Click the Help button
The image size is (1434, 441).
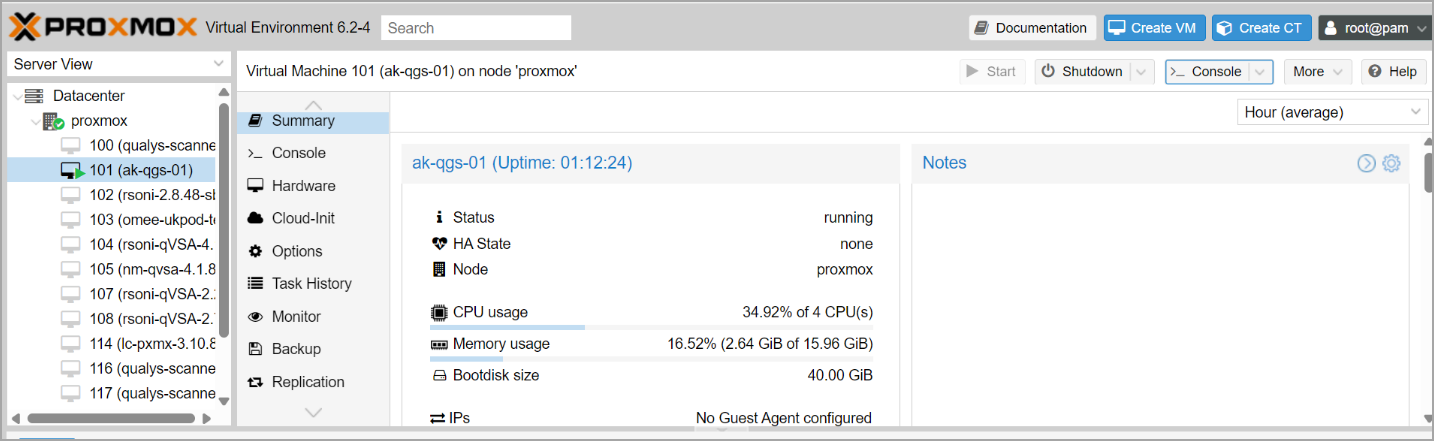(1392, 71)
